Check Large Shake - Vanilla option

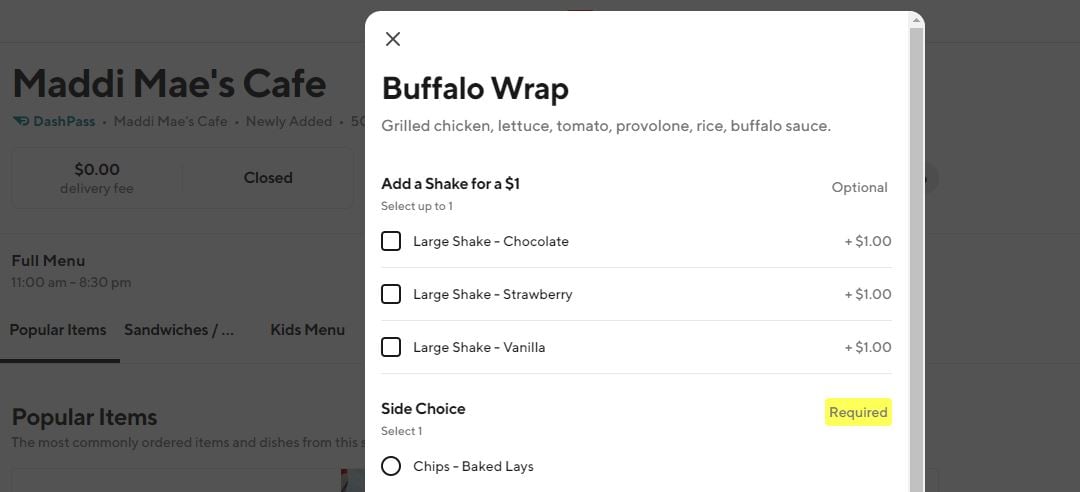[x=391, y=347]
